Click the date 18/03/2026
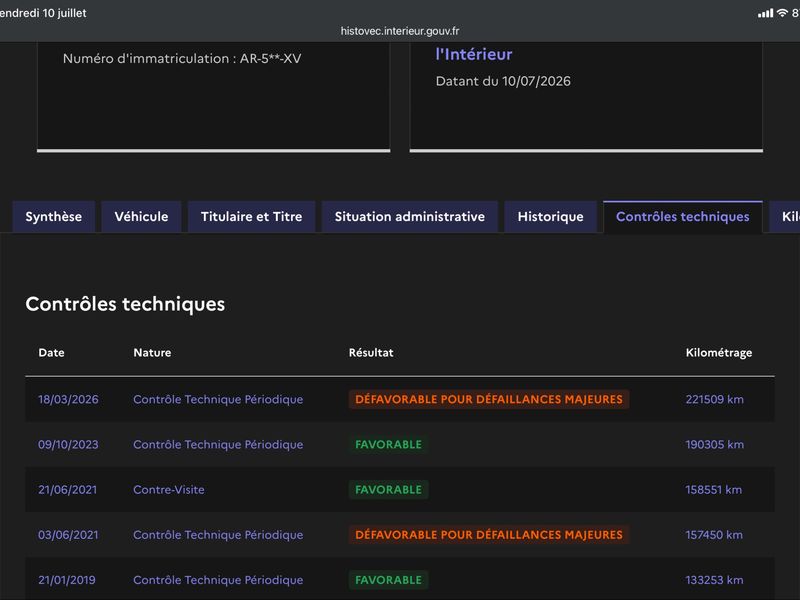The width and height of the screenshot is (800, 600). 68,399
